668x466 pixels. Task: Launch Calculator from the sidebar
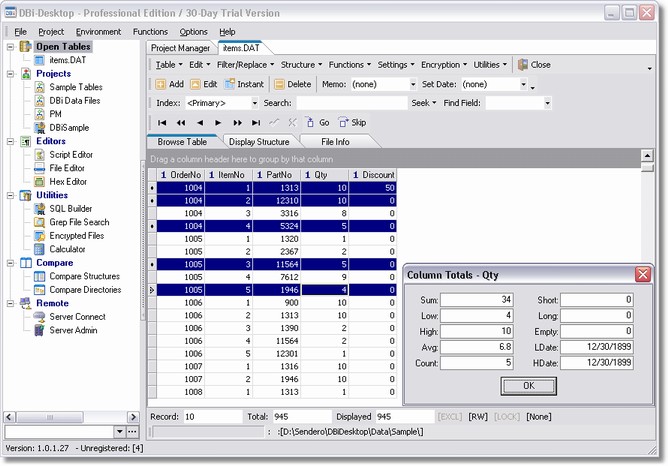click(x=67, y=249)
